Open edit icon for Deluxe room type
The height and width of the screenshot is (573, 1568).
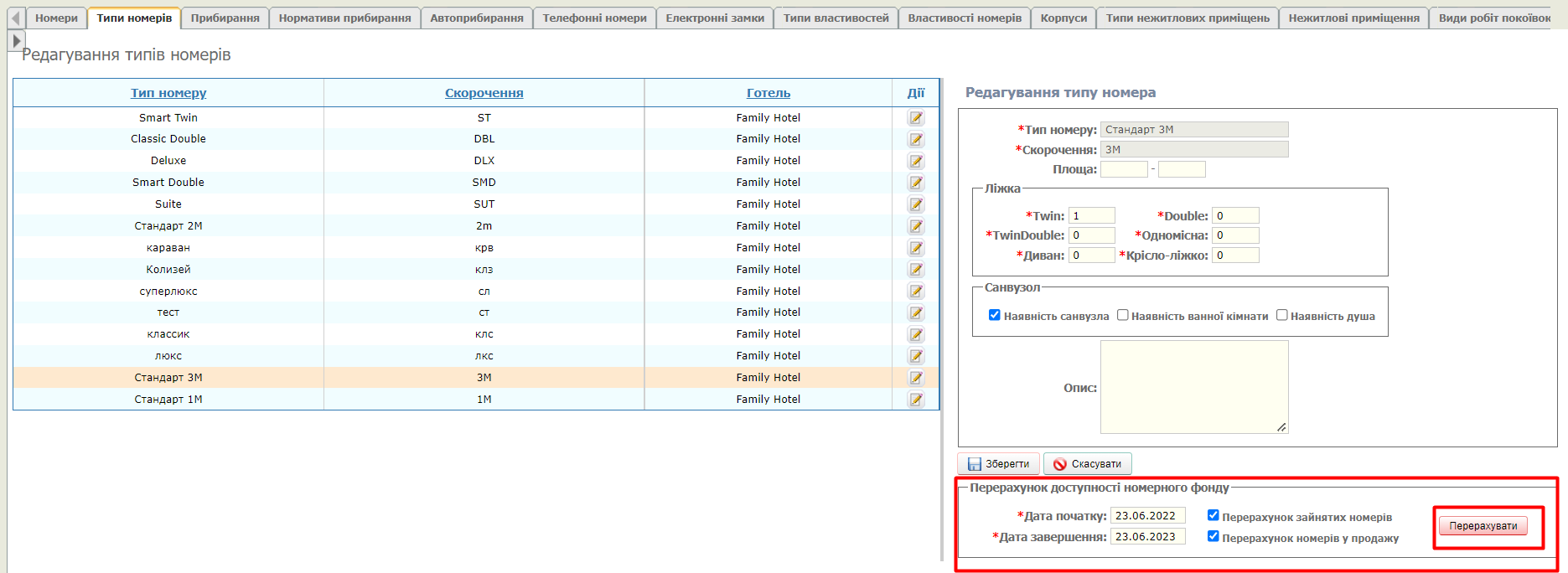pos(916,162)
